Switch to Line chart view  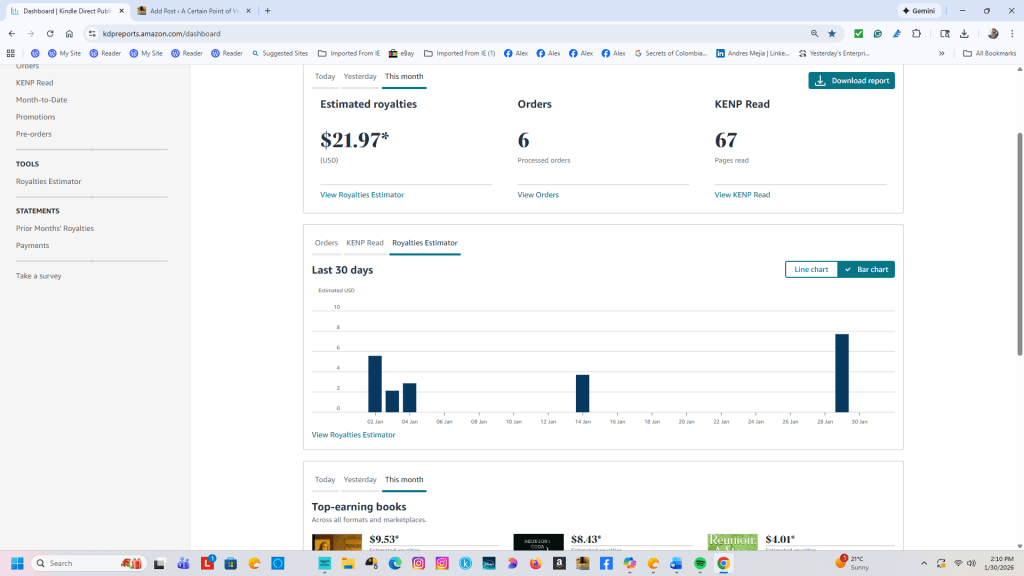(x=811, y=269)
